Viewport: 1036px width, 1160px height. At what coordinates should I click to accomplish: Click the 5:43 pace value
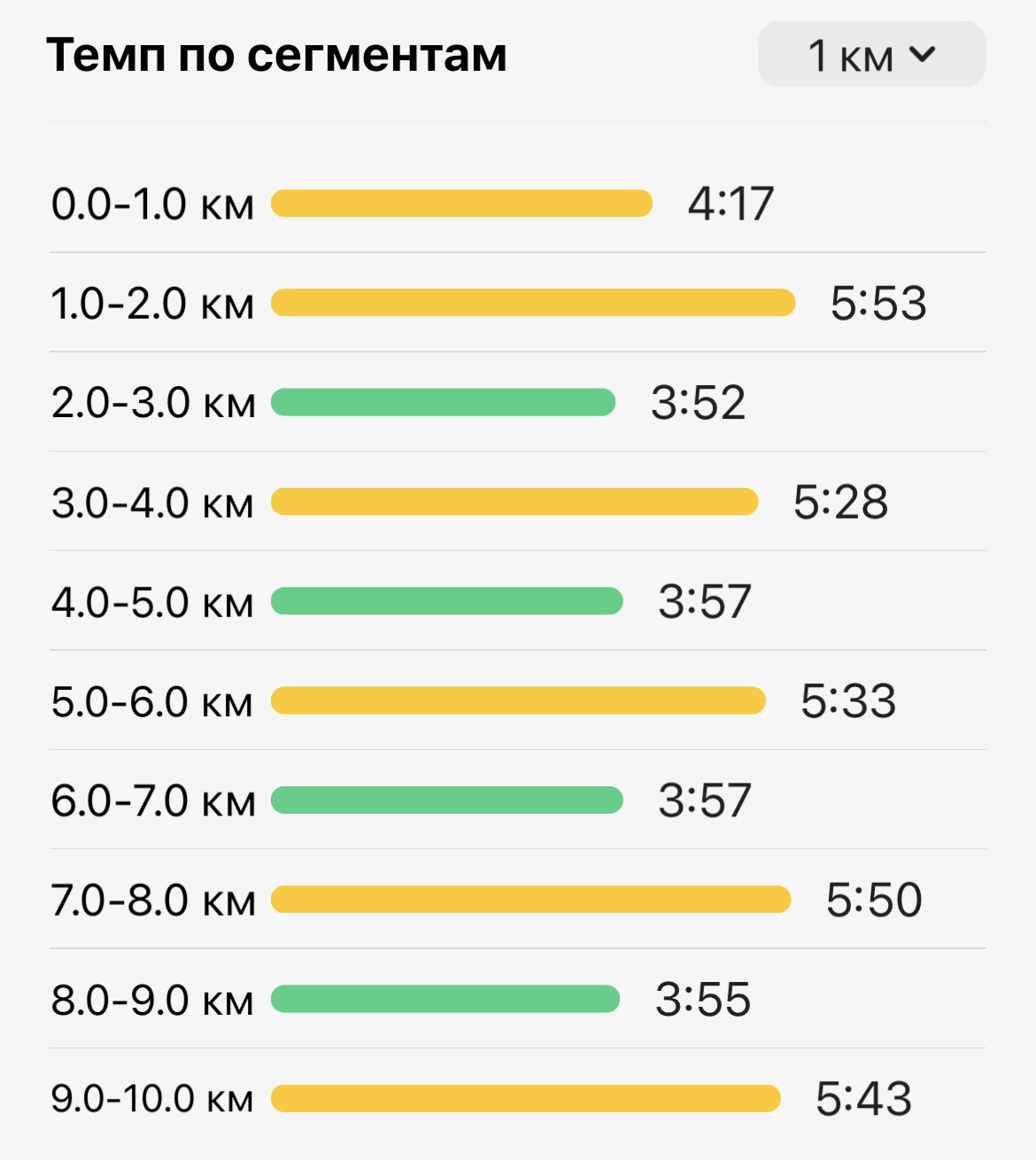click(863, 1099)
